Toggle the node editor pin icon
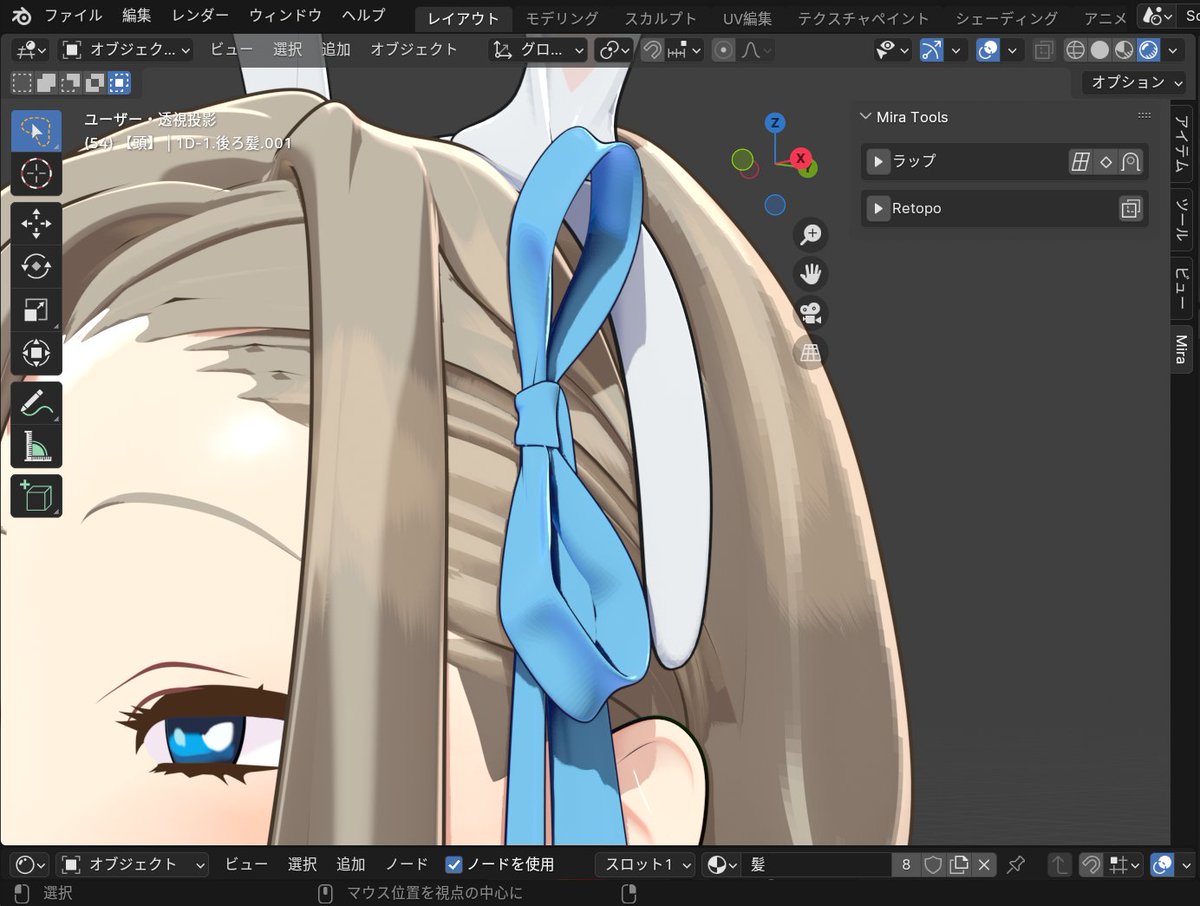 [x=1016, y=864]
